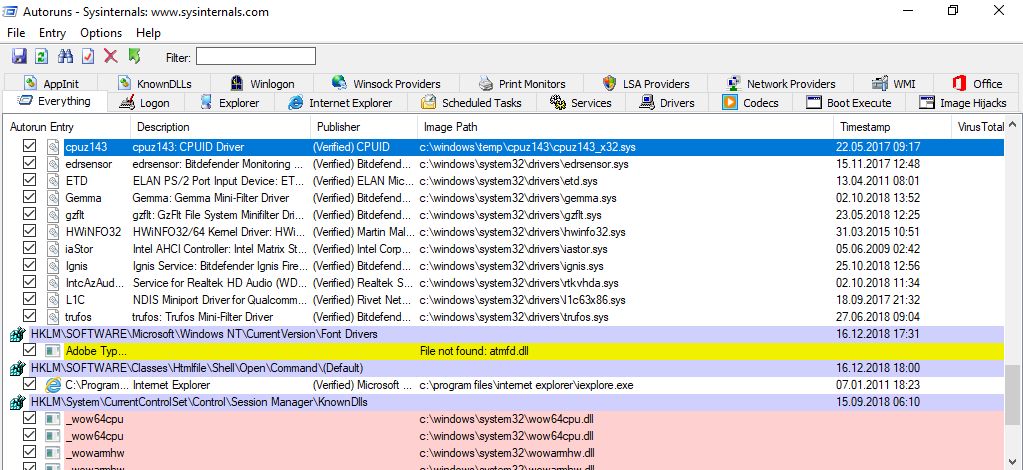
Task: Uncheck the edrsensor entry checkbox
Action: [29, 163]
